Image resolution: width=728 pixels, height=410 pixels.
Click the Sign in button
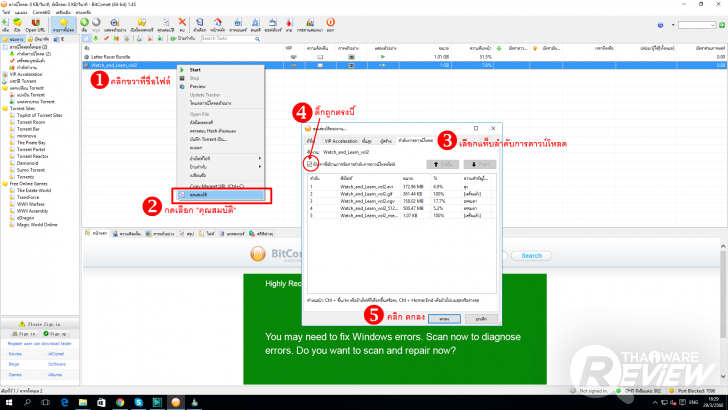click(x=24, y=334)
